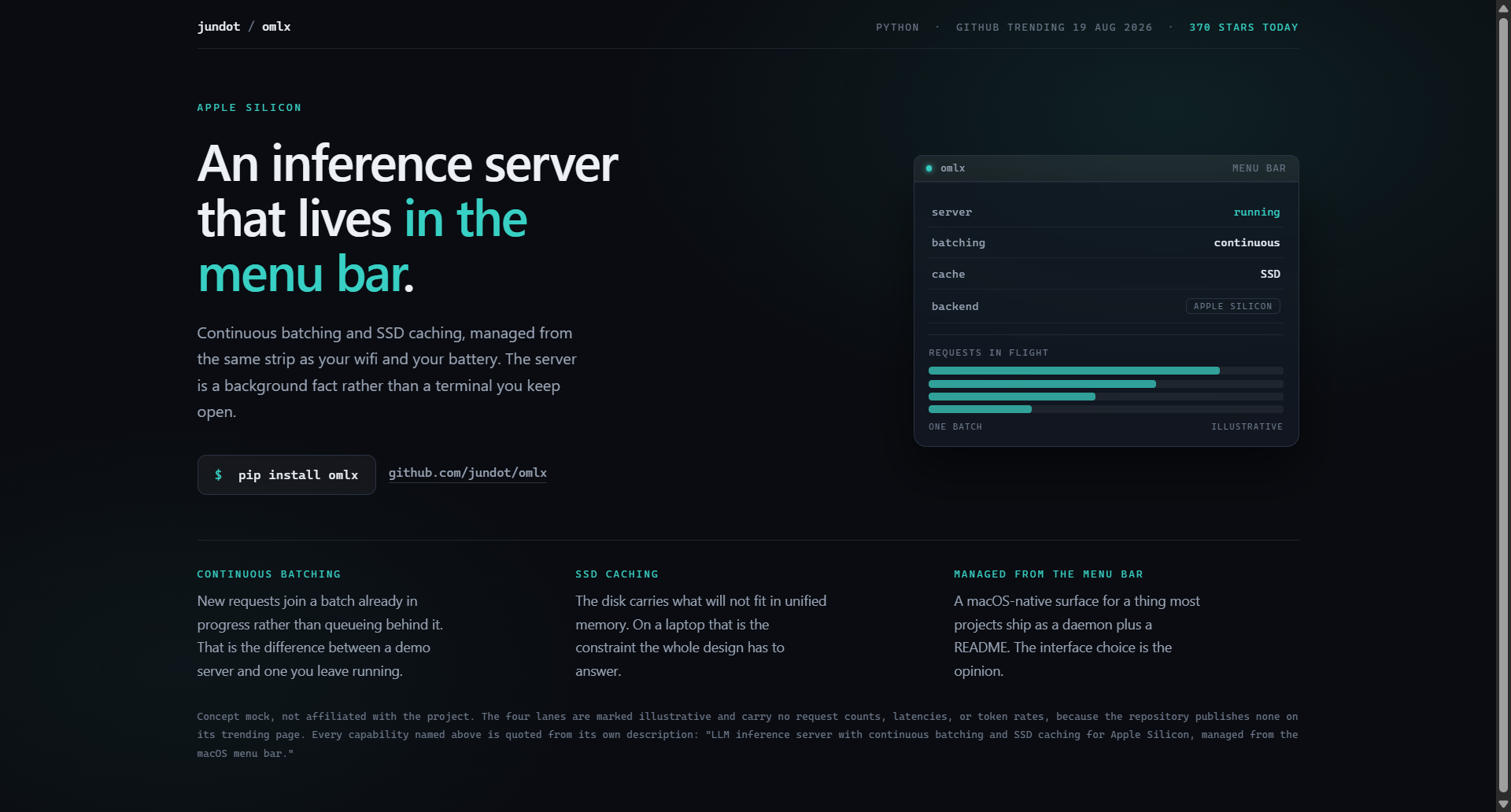Click GITHUB TRENDING 19 AUG 2026 text
1511x812 pixels.
click(x=1054, y=28)
